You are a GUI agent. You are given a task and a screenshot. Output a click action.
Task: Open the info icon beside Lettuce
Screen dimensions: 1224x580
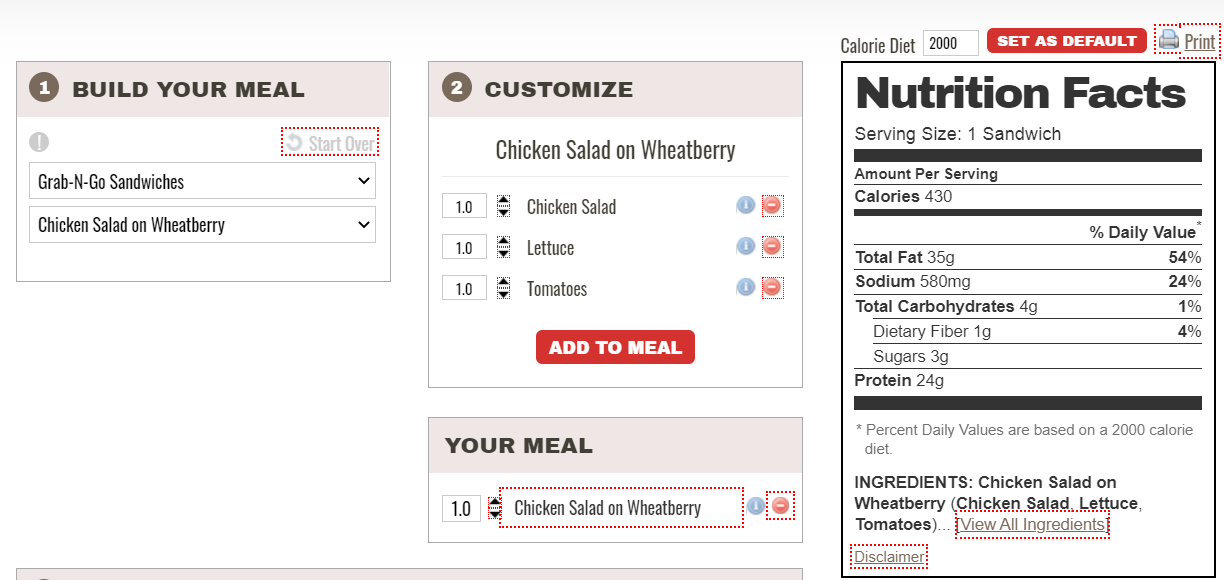point(745,246)
